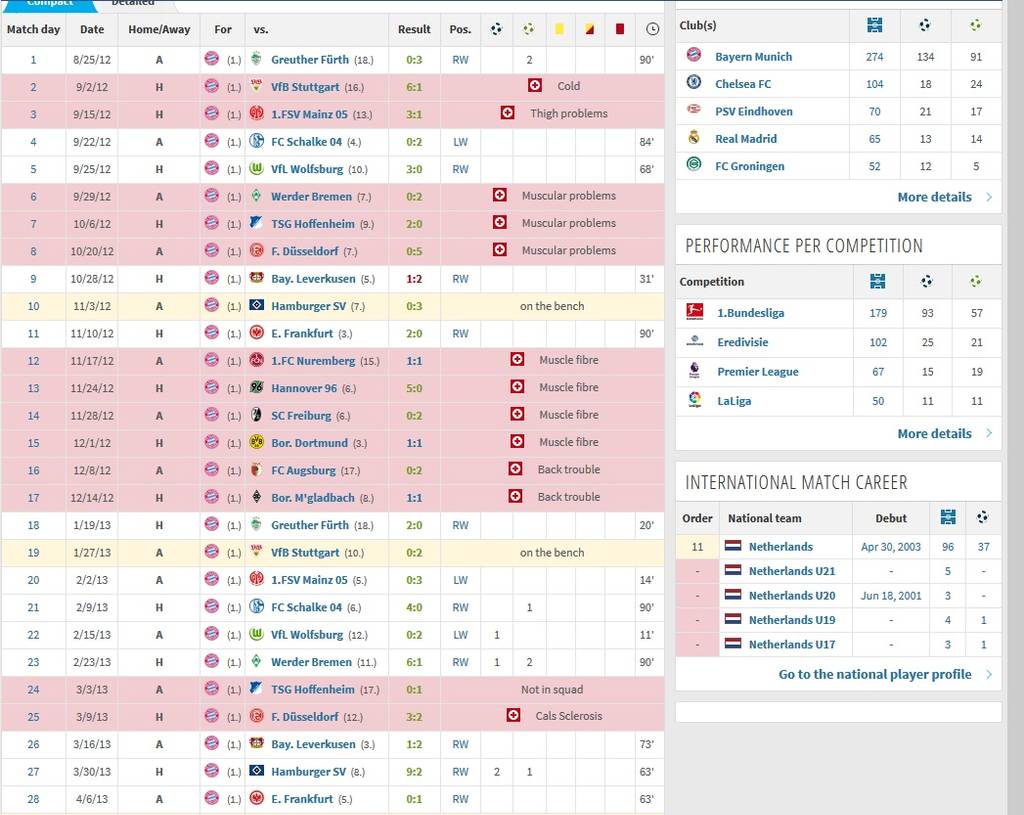Open the 1.FC Nuremberg opponent link

point(313,361)
